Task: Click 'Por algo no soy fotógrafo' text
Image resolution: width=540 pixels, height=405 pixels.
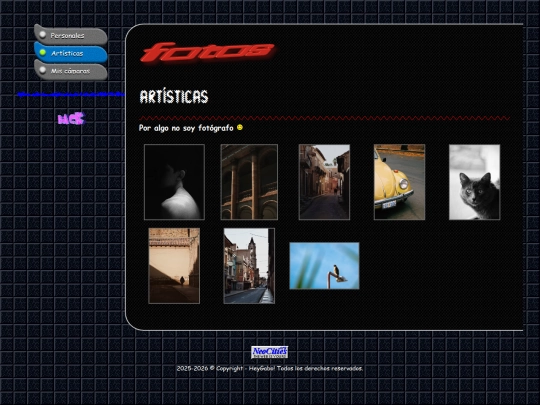Action: pos(186,128)
